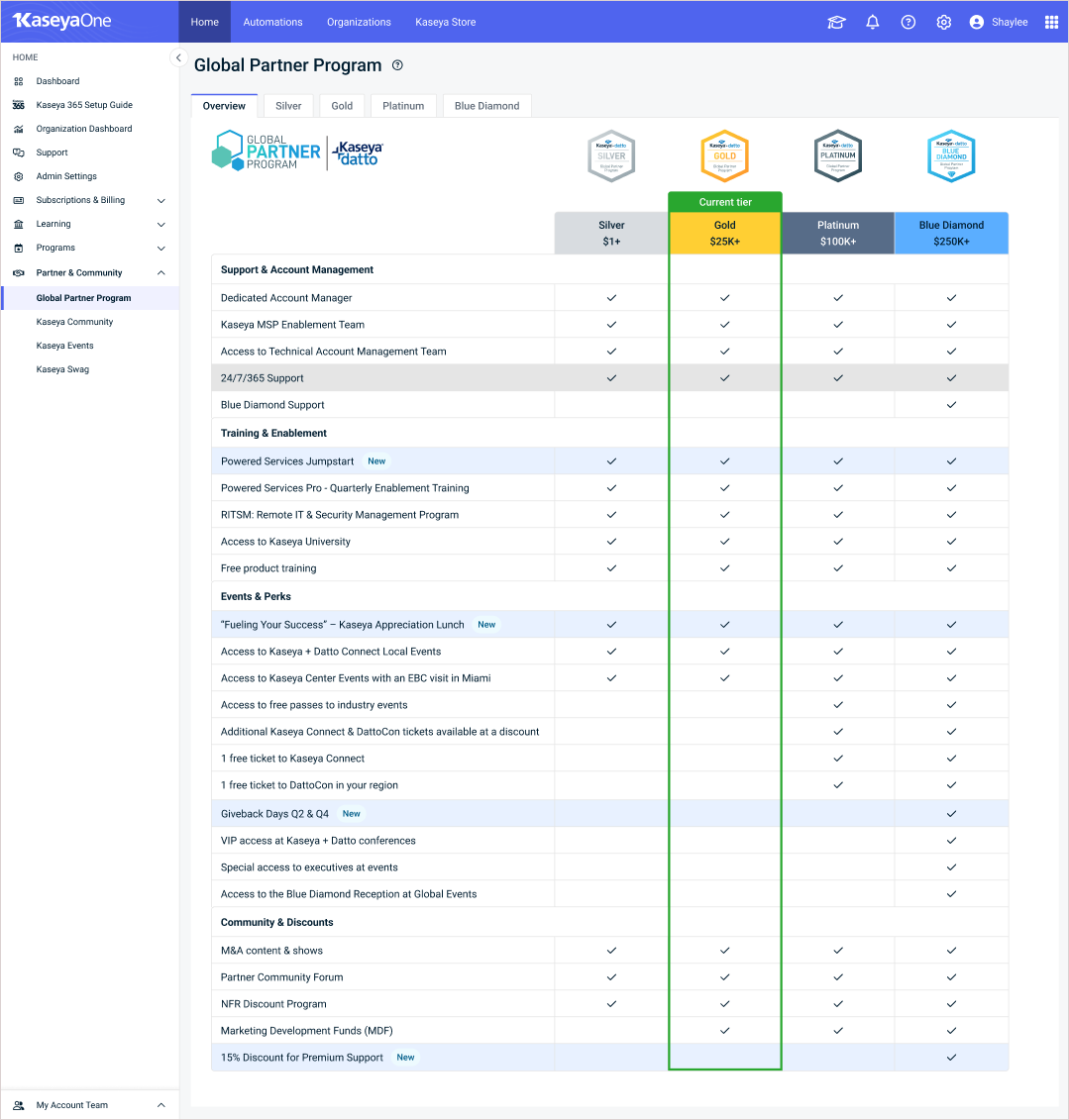Click the Platinum tier badge
1069x1120 pixels.
coord(838,155)
